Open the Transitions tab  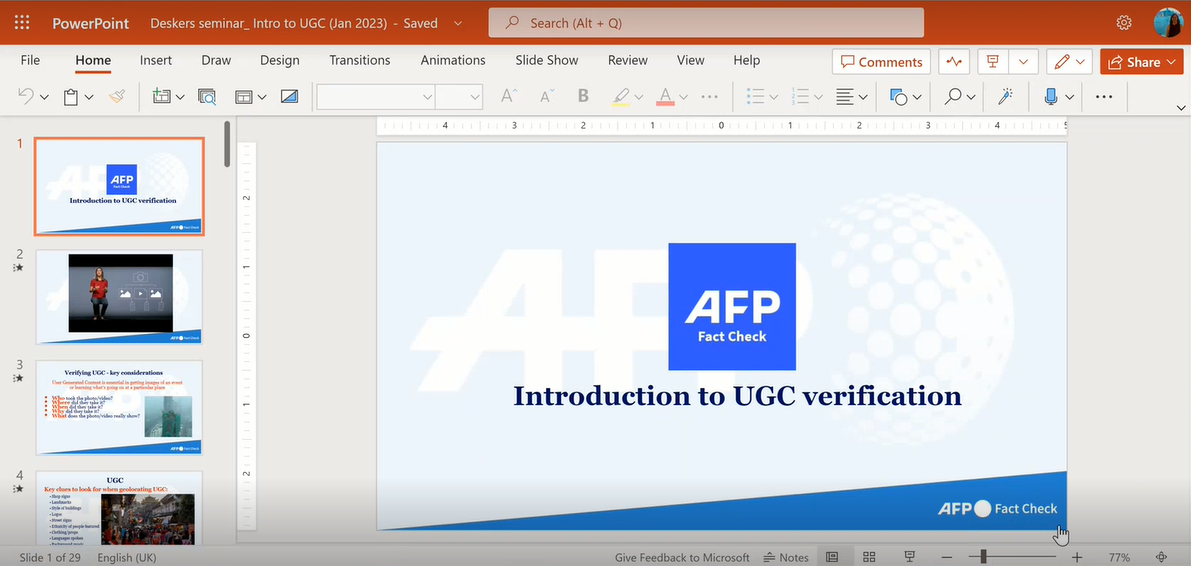359,60
